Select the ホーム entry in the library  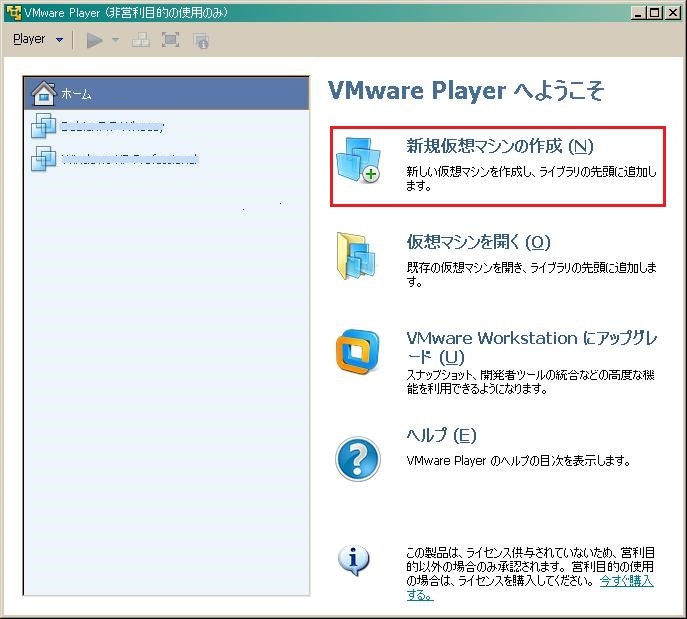point(166,93)
